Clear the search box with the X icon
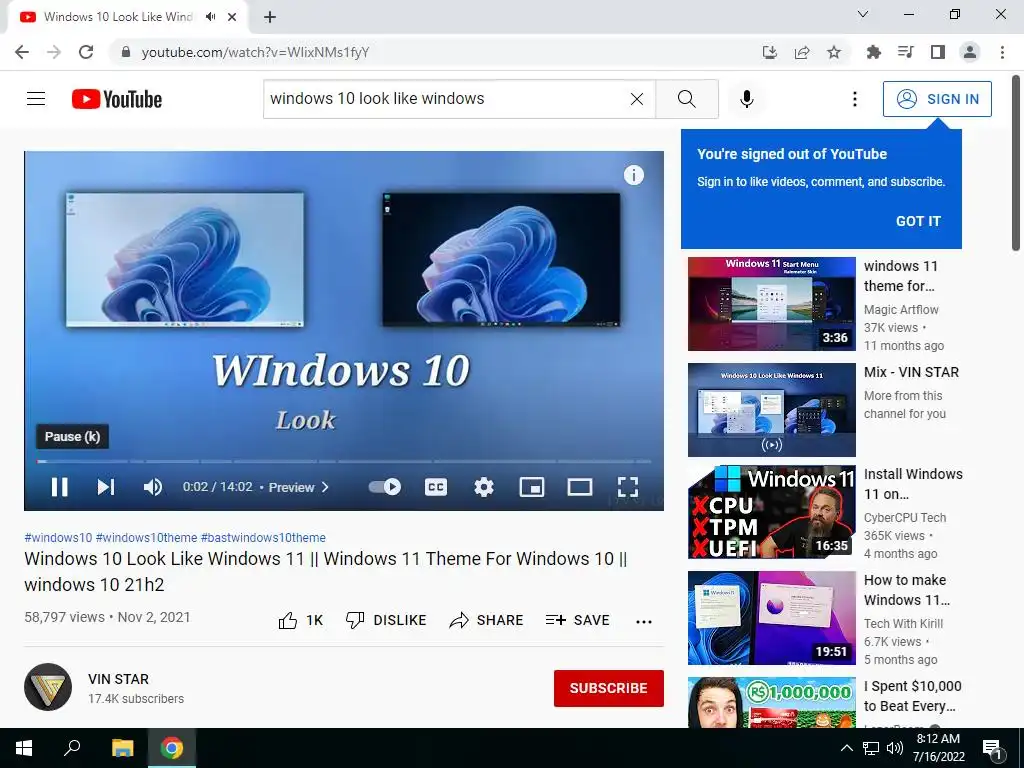 point(637,99)
